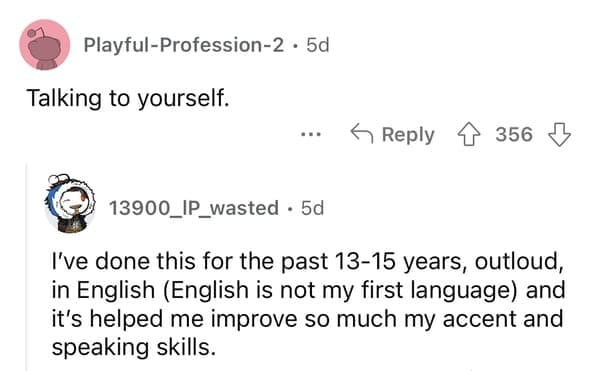Click the "speaking skills." final line
Image resolution: width=599 pixels, height=371 pixels.
[x=134, y=348]
